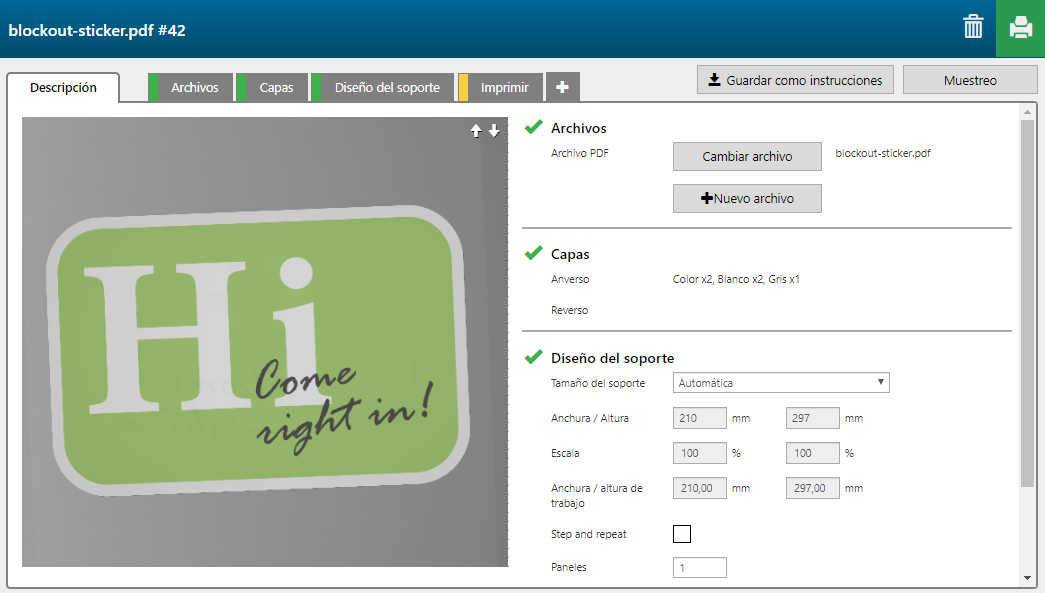Click the Nuevo archivo button
This screenshot has height=593, width=1045.
point(747,198)
